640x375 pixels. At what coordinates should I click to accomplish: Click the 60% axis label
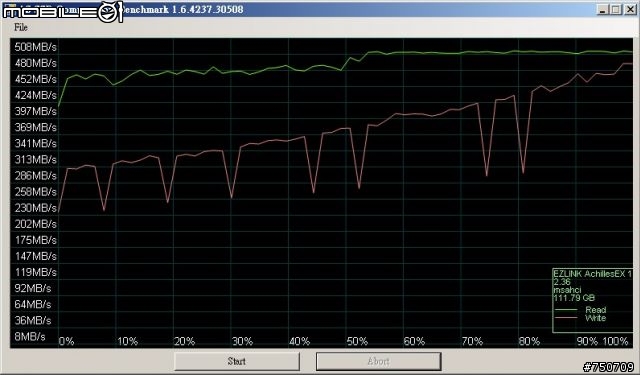[414, 341]
